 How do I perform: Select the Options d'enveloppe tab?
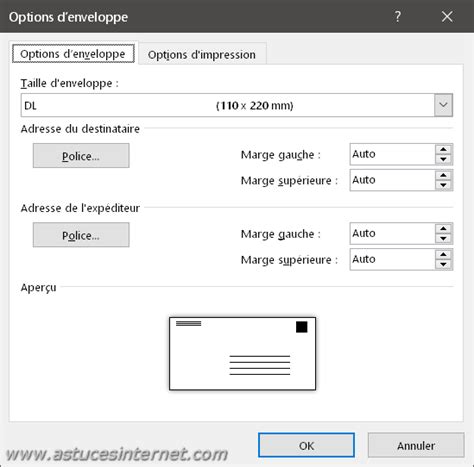tap(73, 54)
